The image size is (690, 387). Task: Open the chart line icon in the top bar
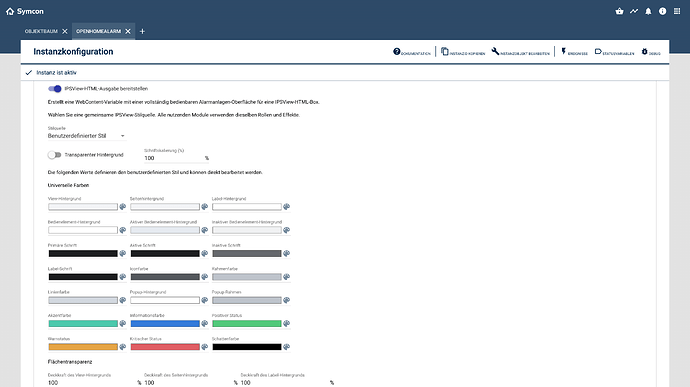[634, 11]
